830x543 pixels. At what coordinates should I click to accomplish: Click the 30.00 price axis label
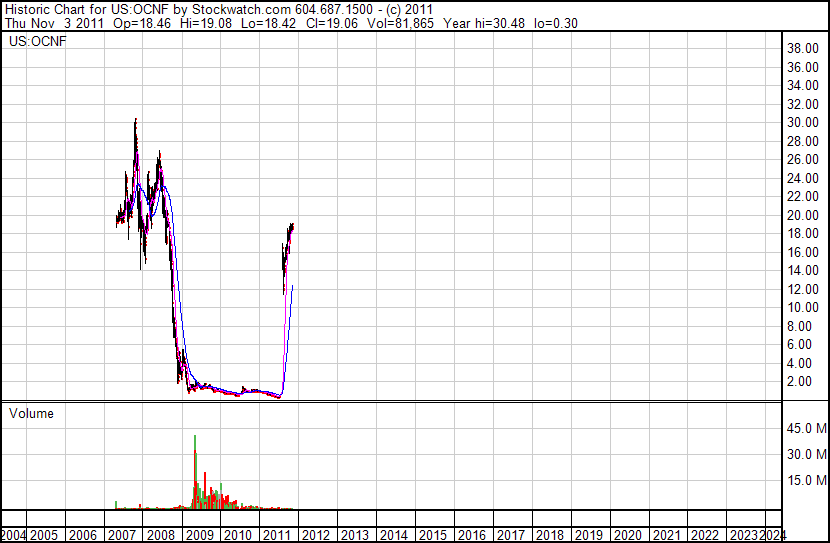pyautogui.click(x=803, y=122)
